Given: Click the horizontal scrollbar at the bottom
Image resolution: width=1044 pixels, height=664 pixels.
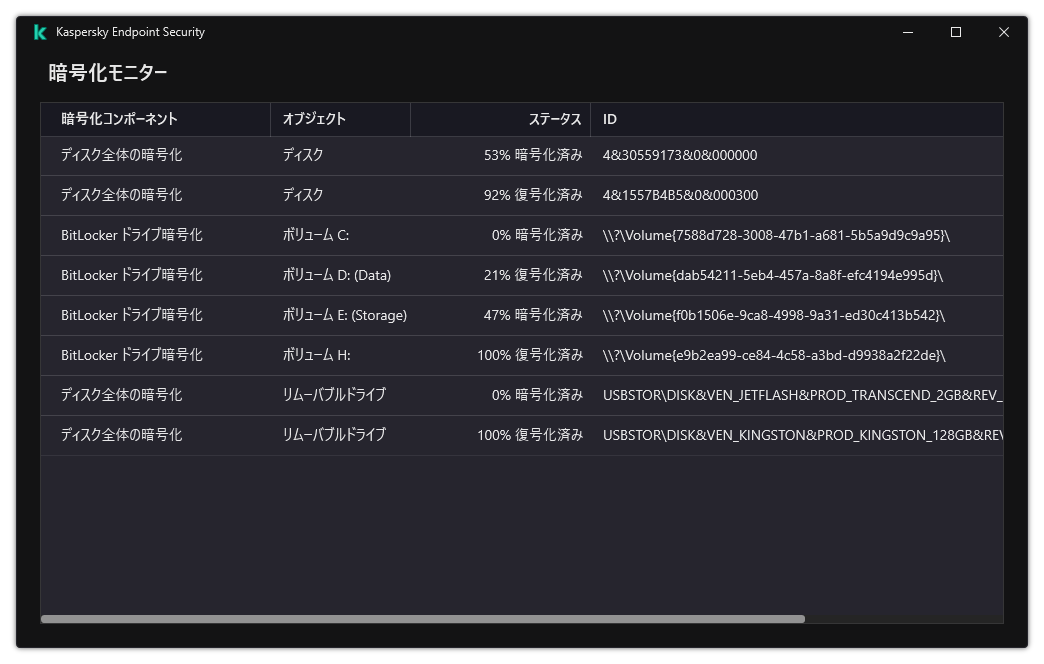Looking at the screenshot, I should pos(420,619).
